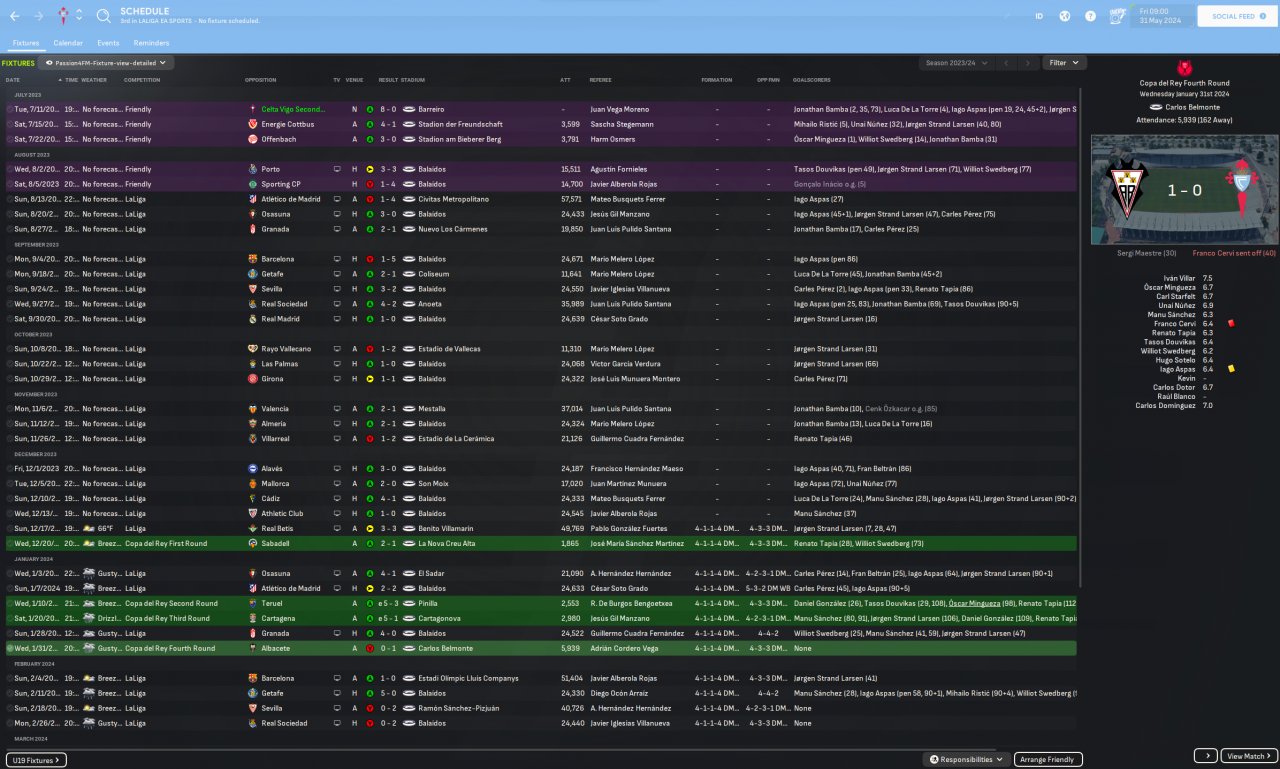Image resolution: width=1280 pixels, height=769 pixels.
Task: Toggle selection circle on the Real Madrid fixture
Action: (10, 319)
